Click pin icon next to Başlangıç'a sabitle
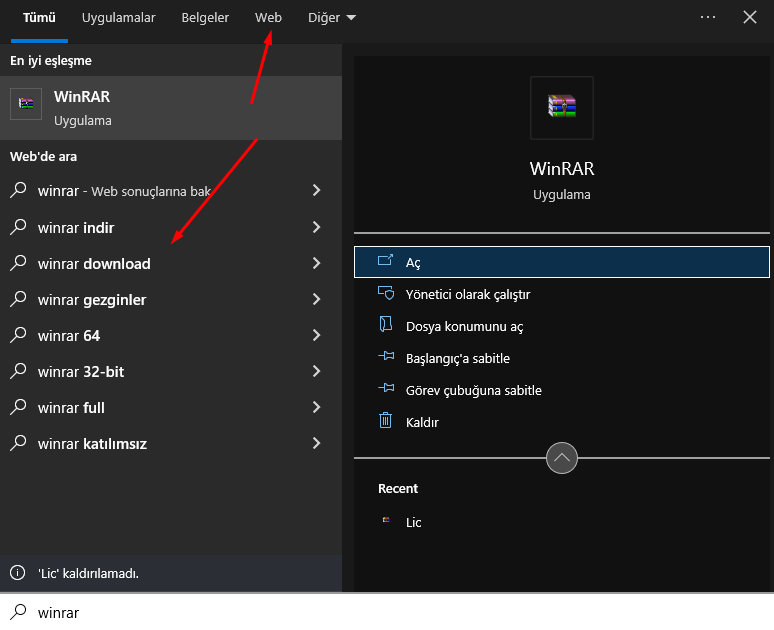Viewport: 774px width, 630px height. 386,355
